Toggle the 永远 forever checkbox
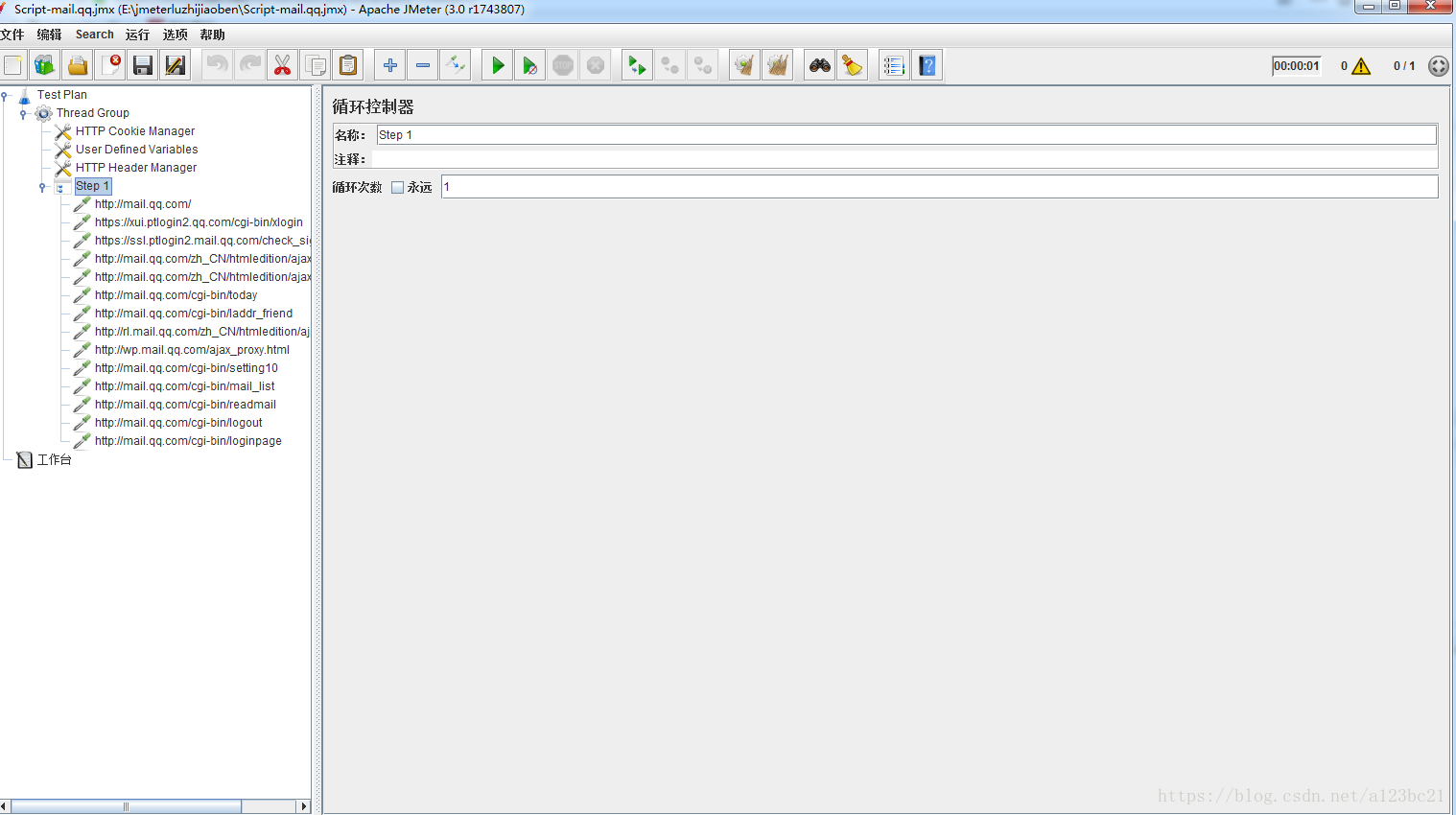The height and width of the screenshot is (815, 1456). [397, 188]
